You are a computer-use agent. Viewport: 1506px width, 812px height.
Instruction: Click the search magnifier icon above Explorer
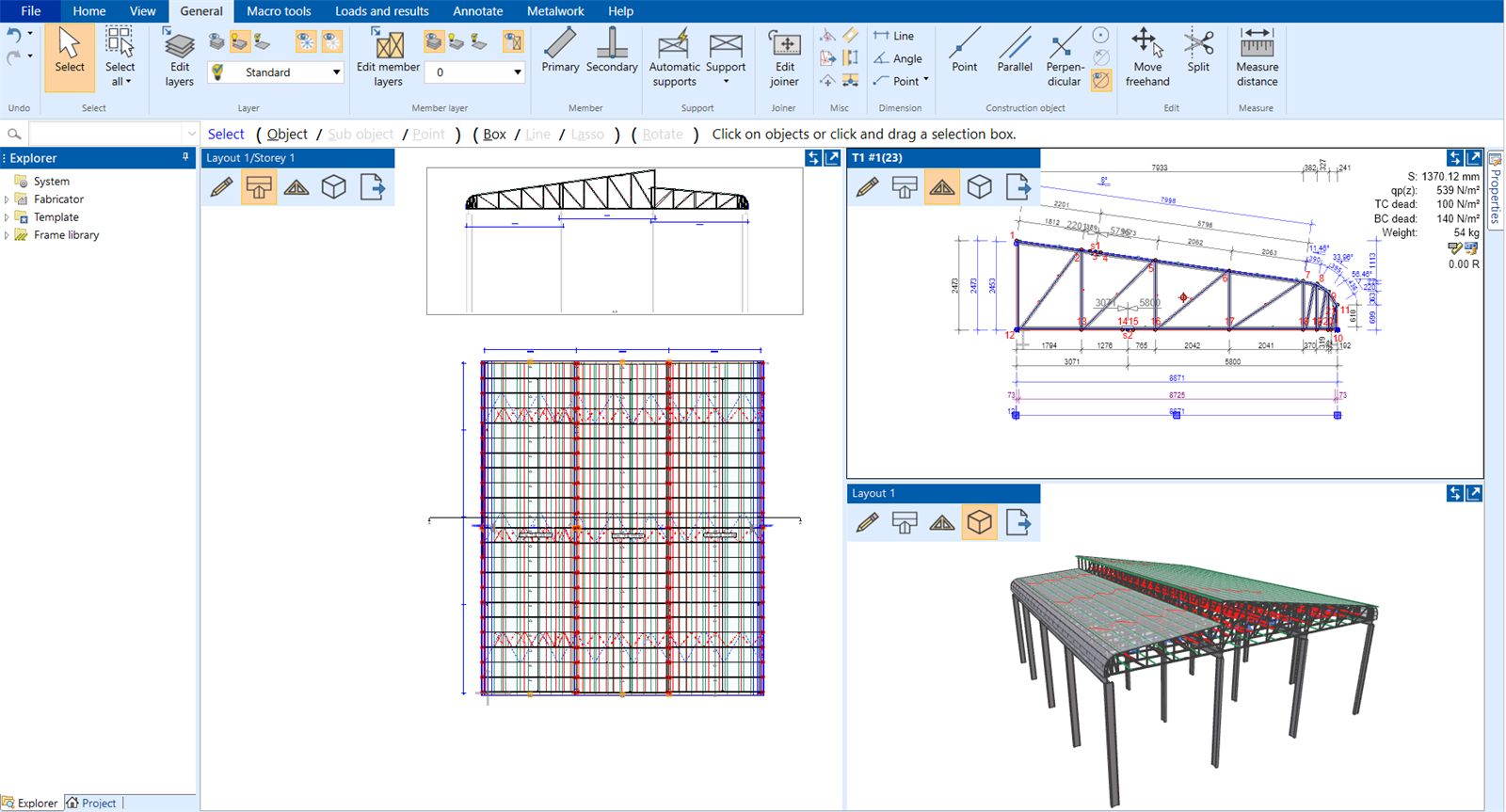[14, 135]
